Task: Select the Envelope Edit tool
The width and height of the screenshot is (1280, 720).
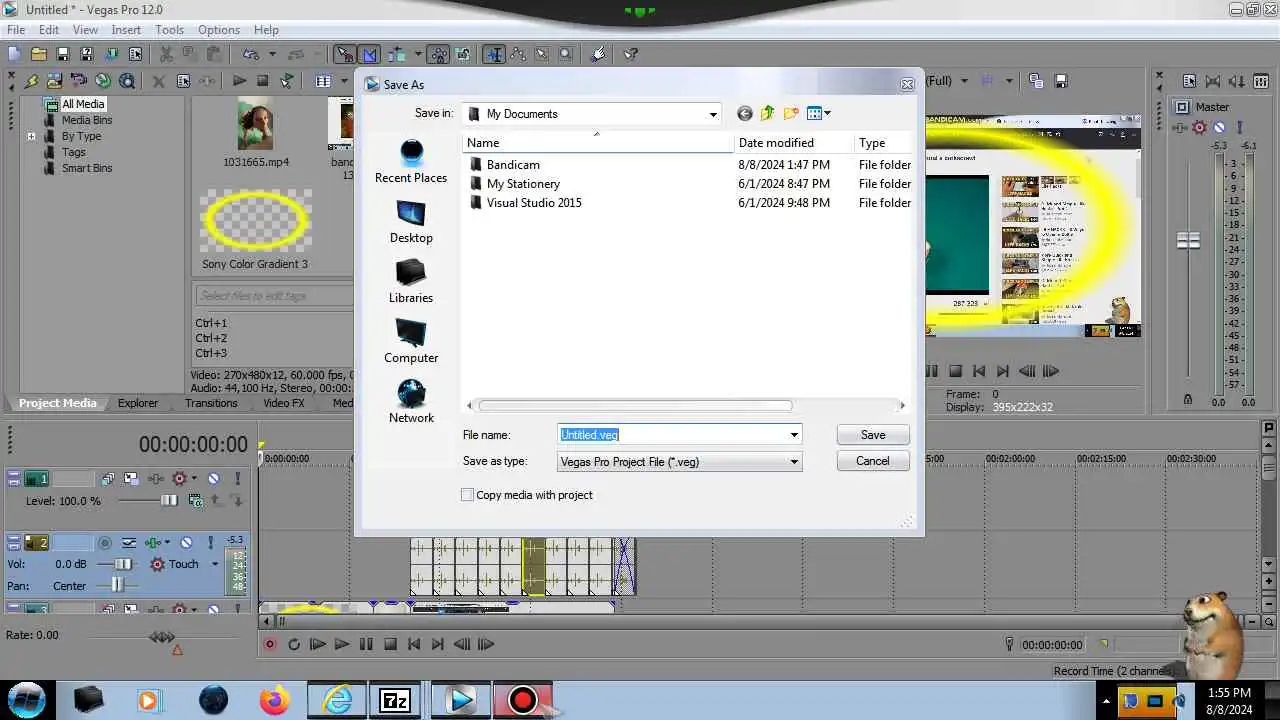Action: pyautogui.click(x=517, y=54)
